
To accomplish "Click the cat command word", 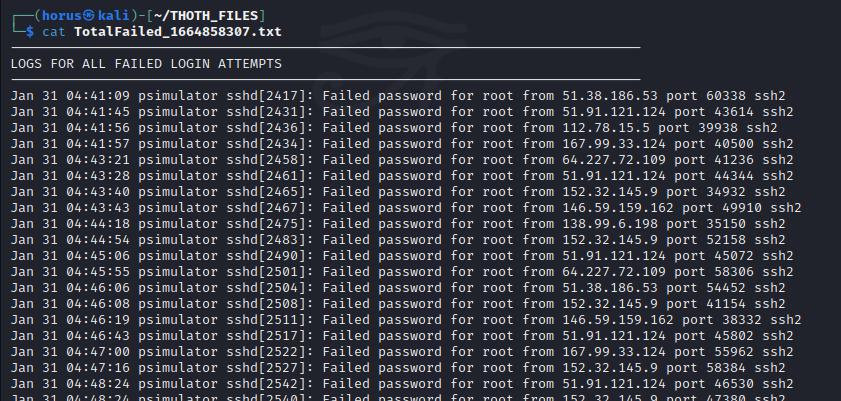I will (x=54, y=32).
